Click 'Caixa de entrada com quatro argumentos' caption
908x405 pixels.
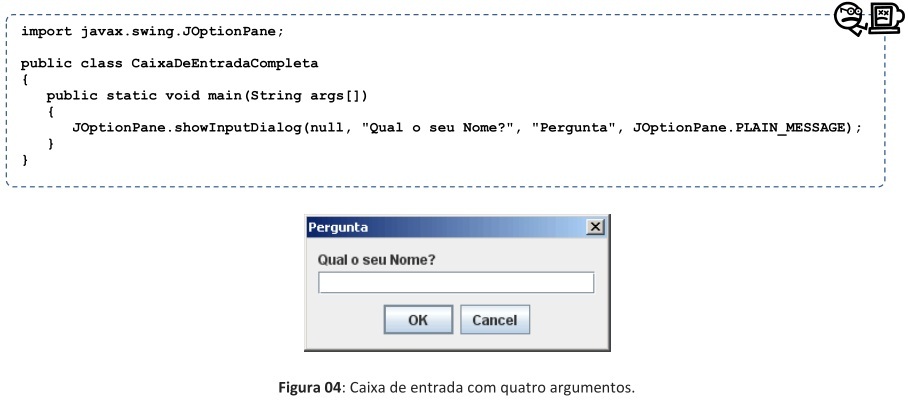click(492, 387)
